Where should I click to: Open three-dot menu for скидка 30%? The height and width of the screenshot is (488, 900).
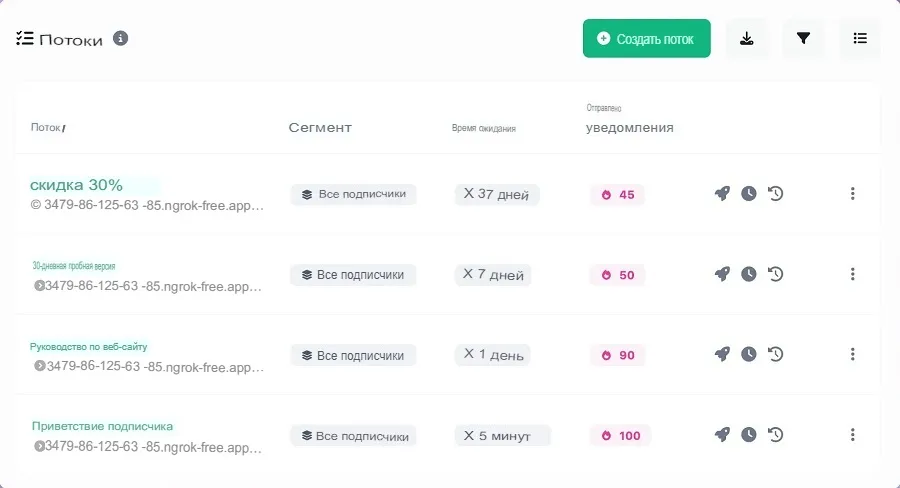[x=852, y=194]
